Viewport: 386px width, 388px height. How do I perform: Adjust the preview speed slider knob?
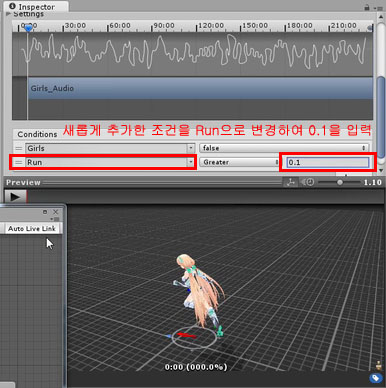click(x=340, y=182)
